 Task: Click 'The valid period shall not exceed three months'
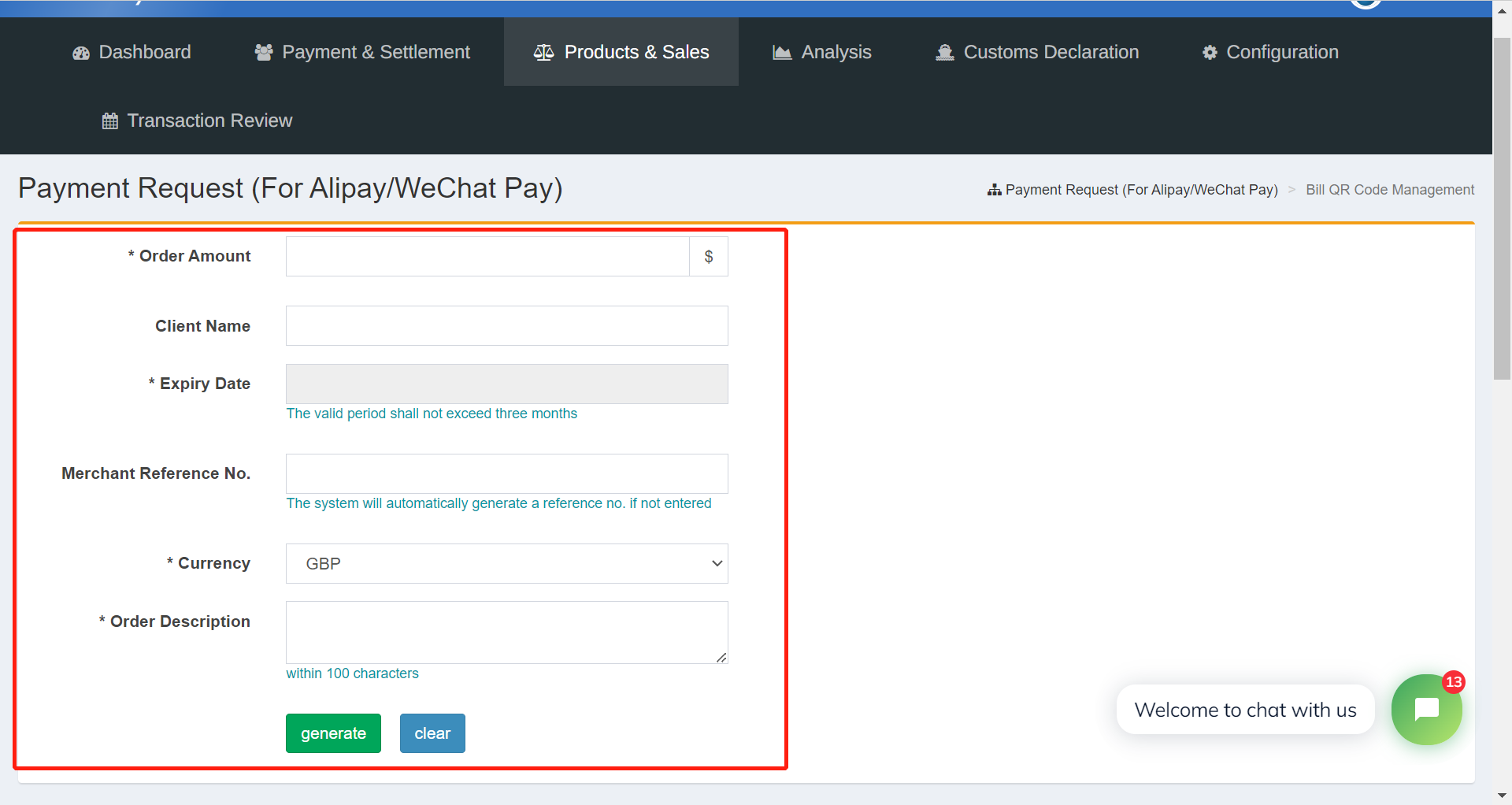tap(432, 414)
